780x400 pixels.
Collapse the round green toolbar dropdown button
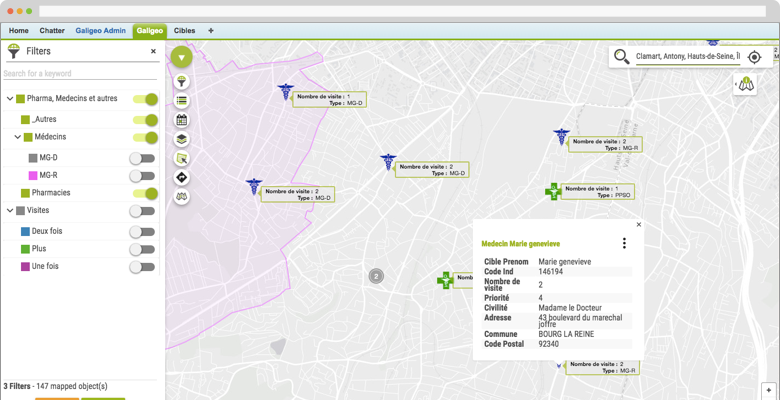181,58
